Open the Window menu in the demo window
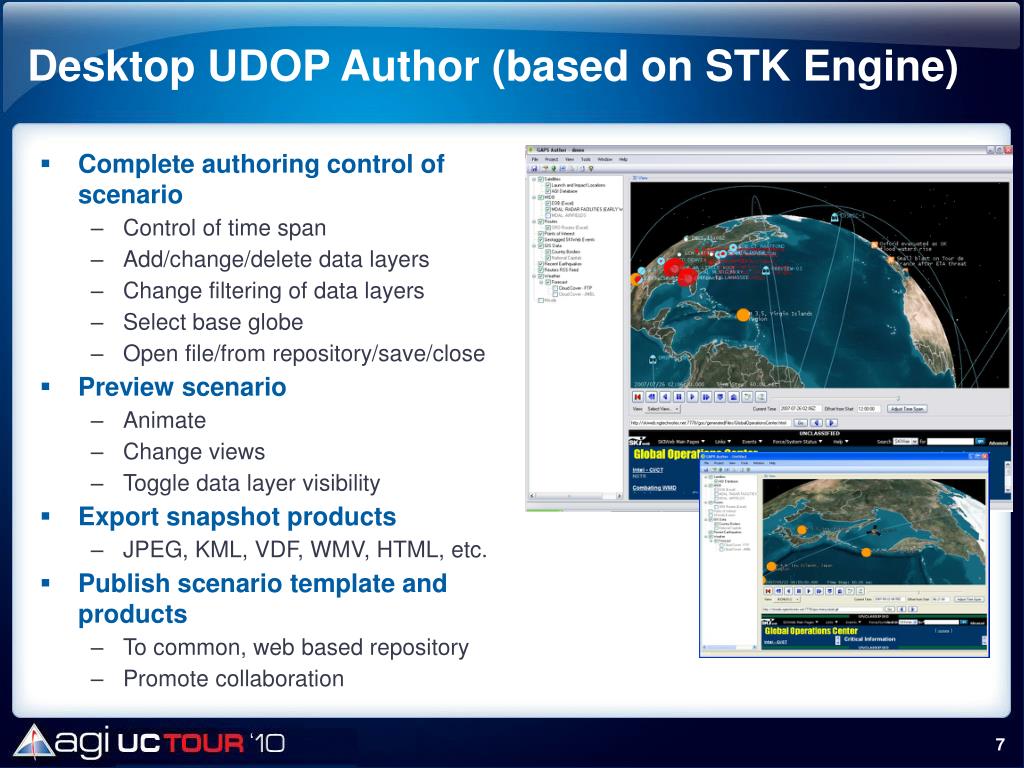The image size is (1024, 768). (x=605, y=159)
